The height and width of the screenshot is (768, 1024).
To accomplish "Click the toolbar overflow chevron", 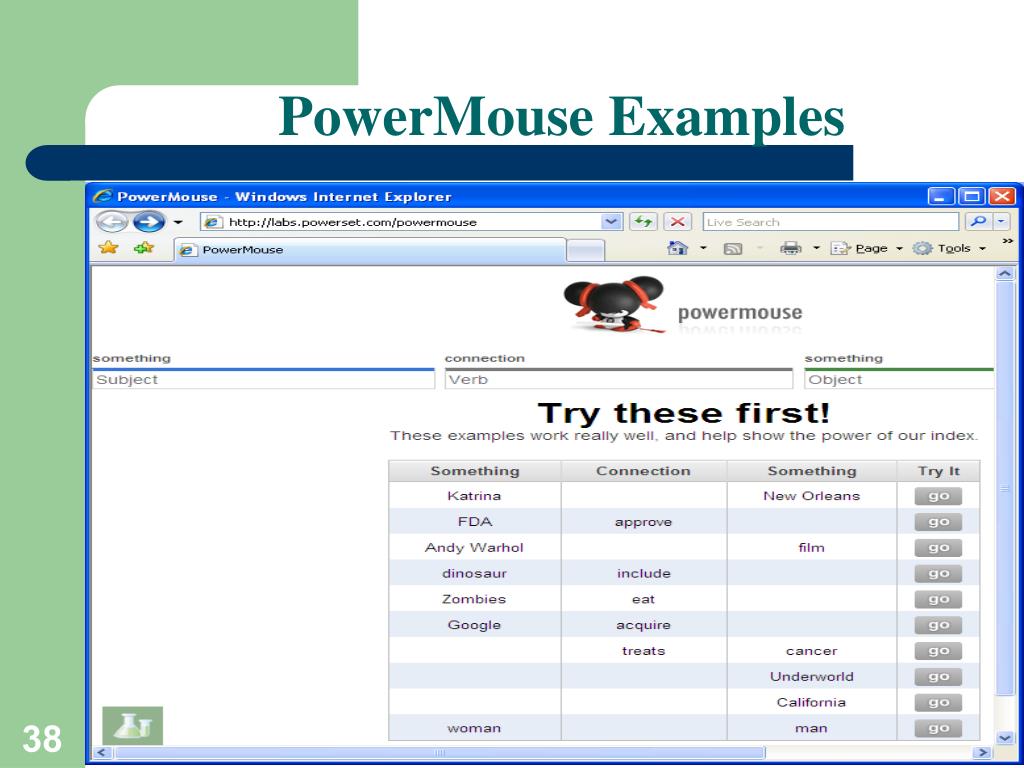I will coord(1007,241).
